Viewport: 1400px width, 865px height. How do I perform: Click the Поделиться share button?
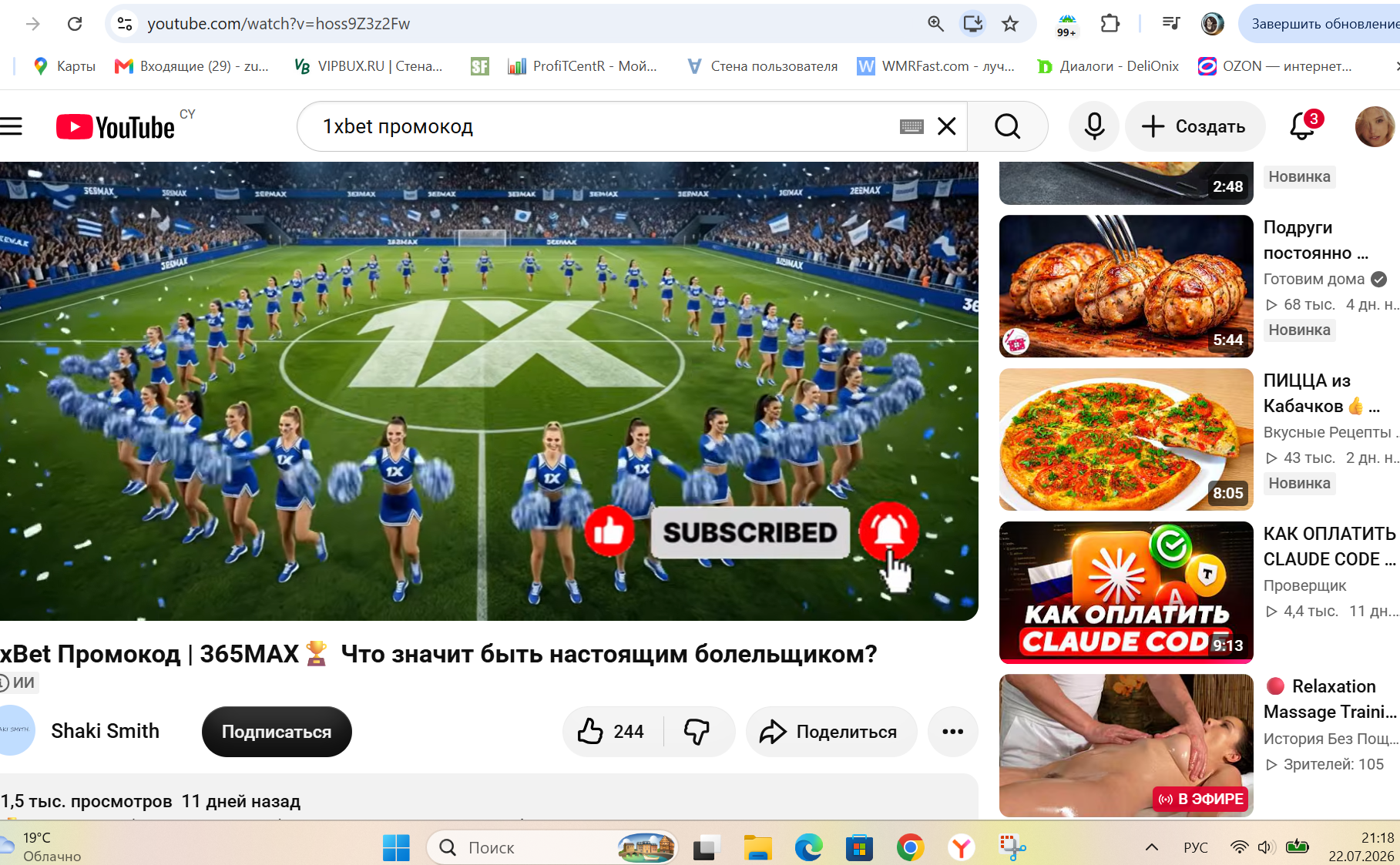point(831,732)
